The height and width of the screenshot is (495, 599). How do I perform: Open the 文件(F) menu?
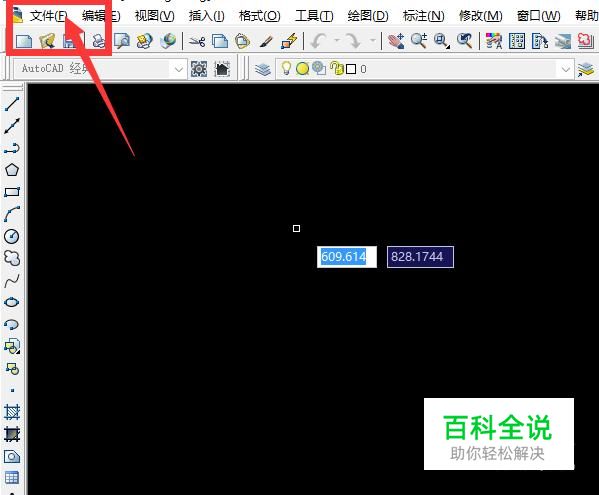pyautogui.click(x=49, y=16)
